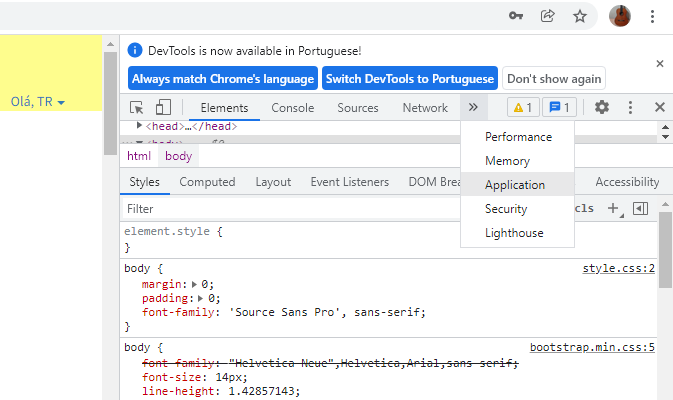The image size is (673, 400).
Task: Click the saved passwords key icon
Action: (x=515, y=16)
